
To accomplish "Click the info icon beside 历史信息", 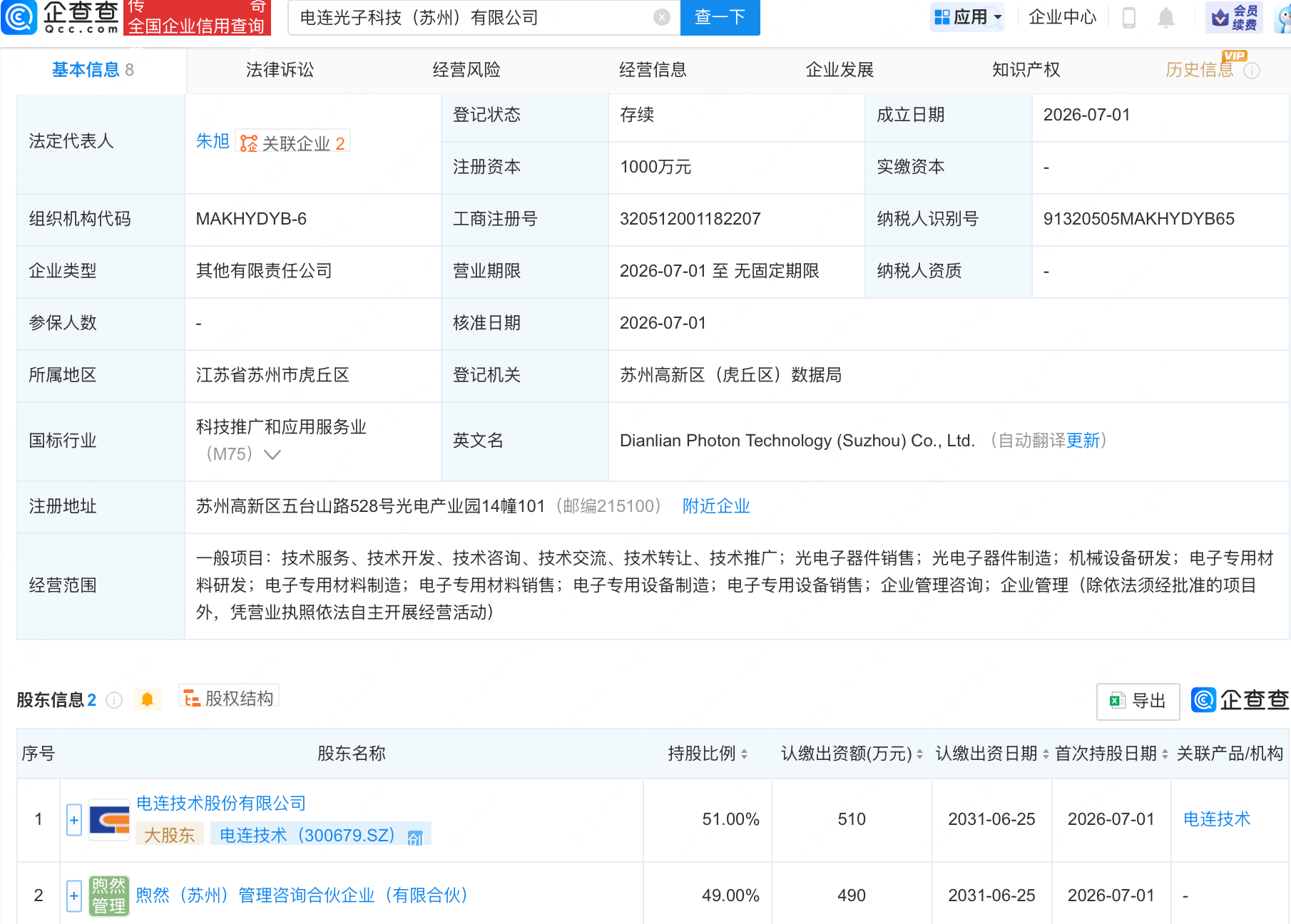I will [x=1252, y=71].
